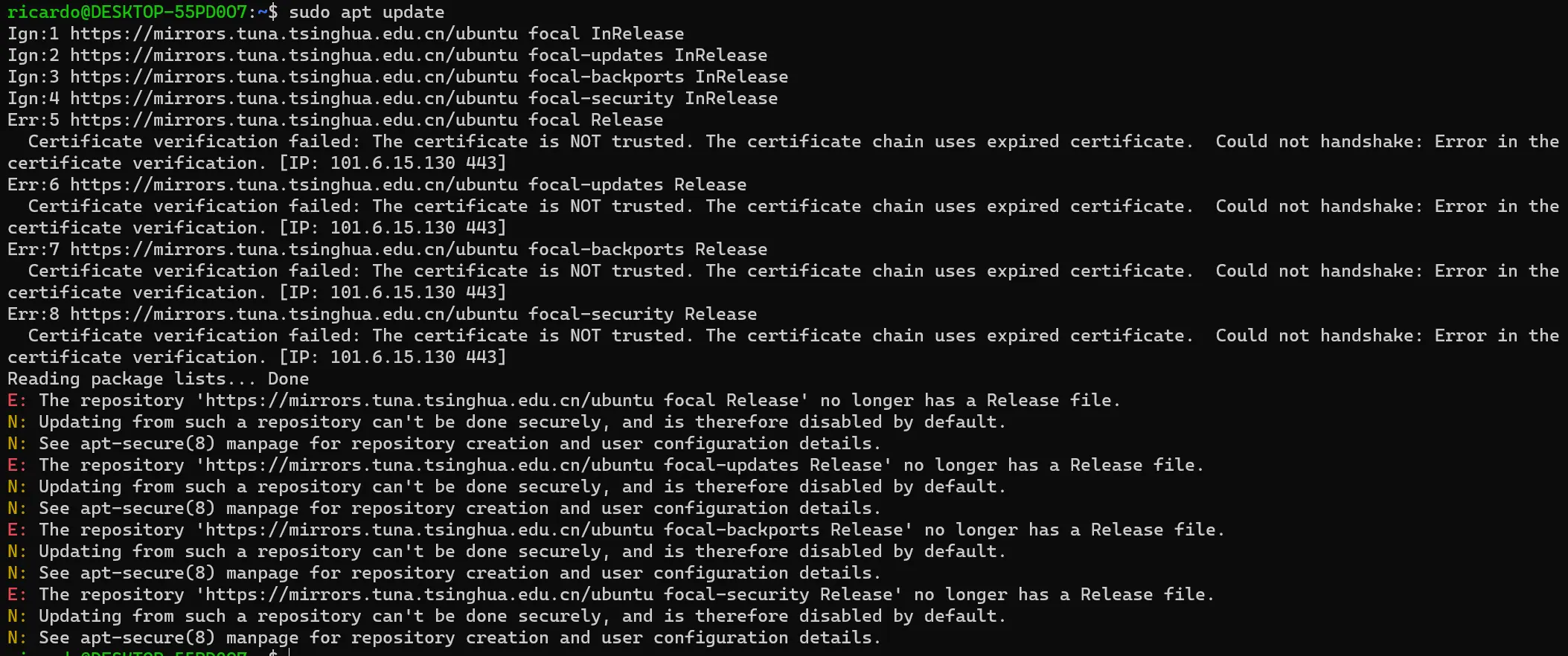Viewport: 1568px width, 656px height.
Task: Click 'NOT' in the Err:6 certificate message
Action: pyautogui.click(x=585, y=206)
